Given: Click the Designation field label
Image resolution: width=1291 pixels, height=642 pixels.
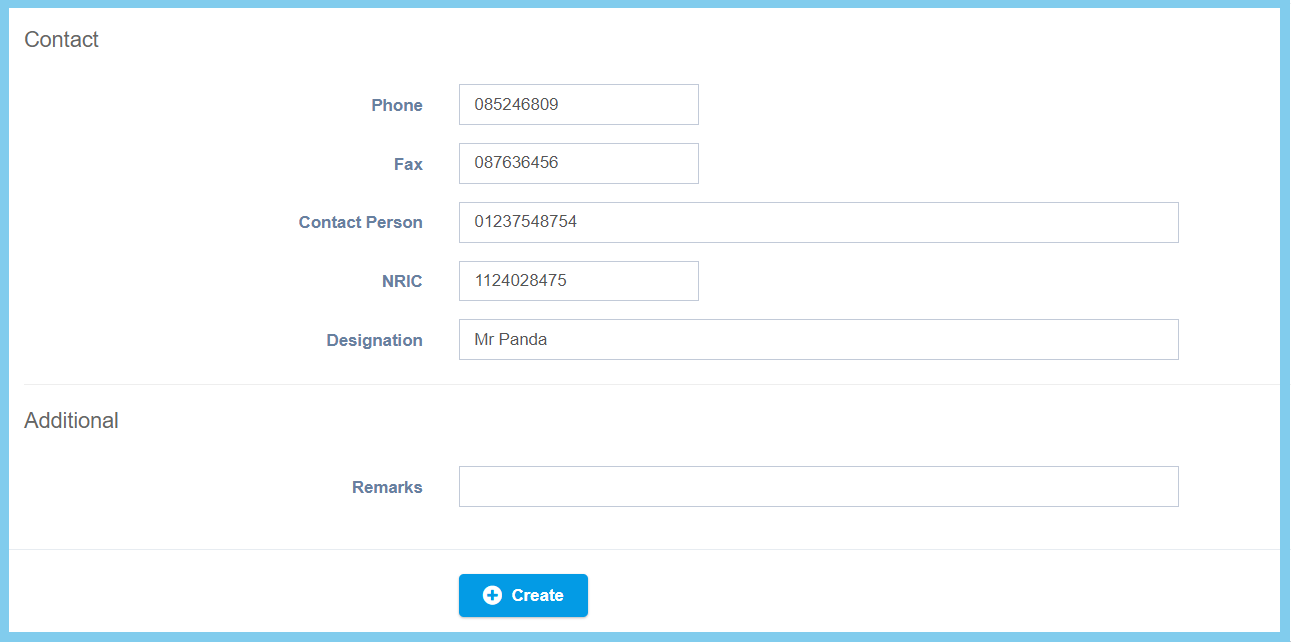Looking at the screenshot, I should click(374, 340).
